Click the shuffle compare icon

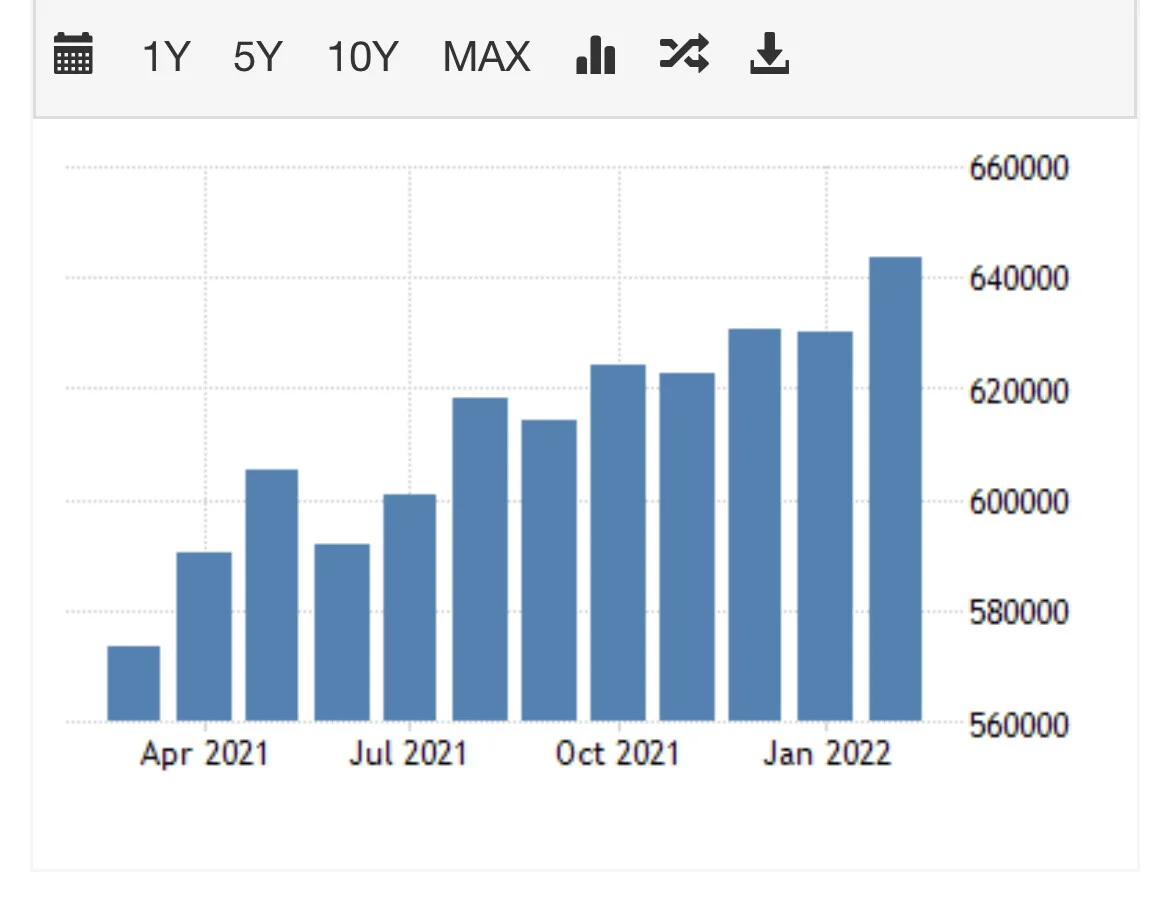(x=684, y=54)
